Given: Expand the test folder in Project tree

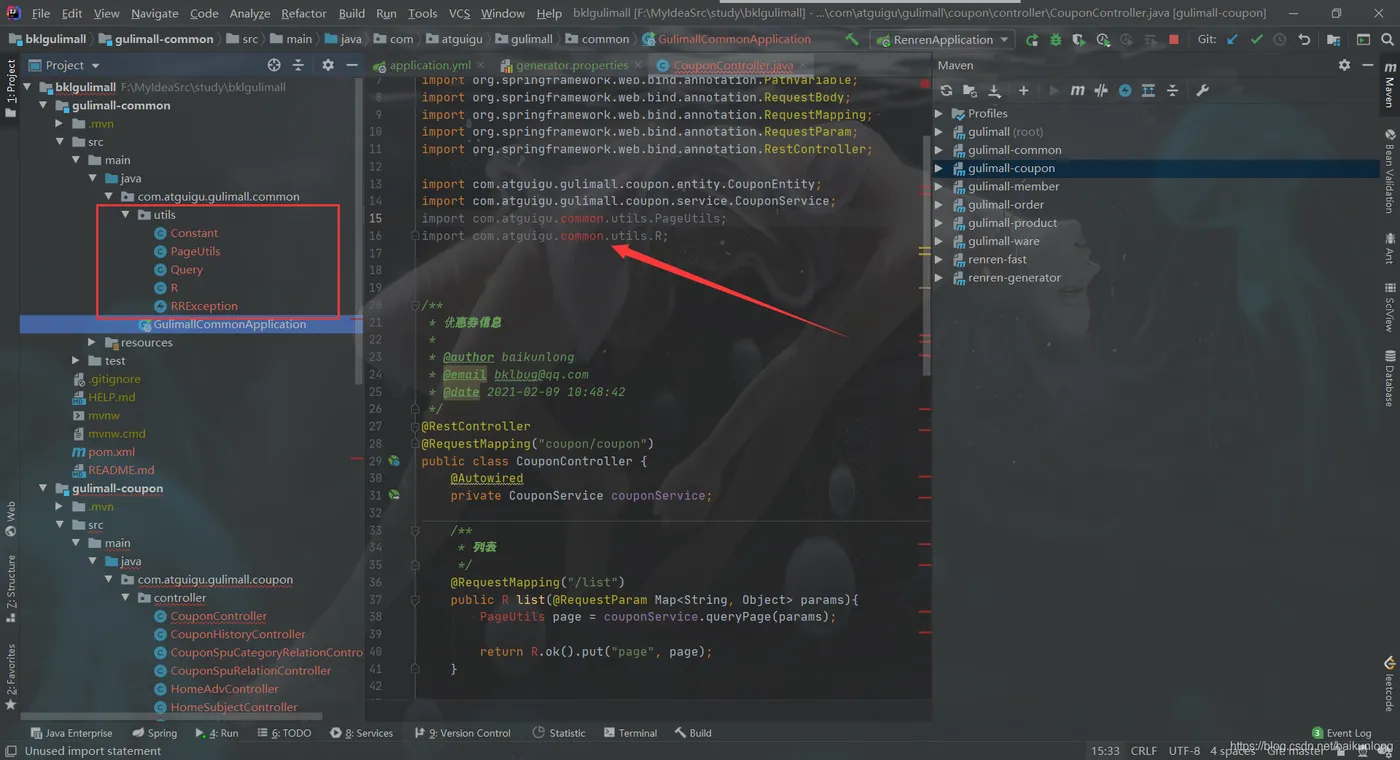Looking at the screenshot, I should (76, 361).
